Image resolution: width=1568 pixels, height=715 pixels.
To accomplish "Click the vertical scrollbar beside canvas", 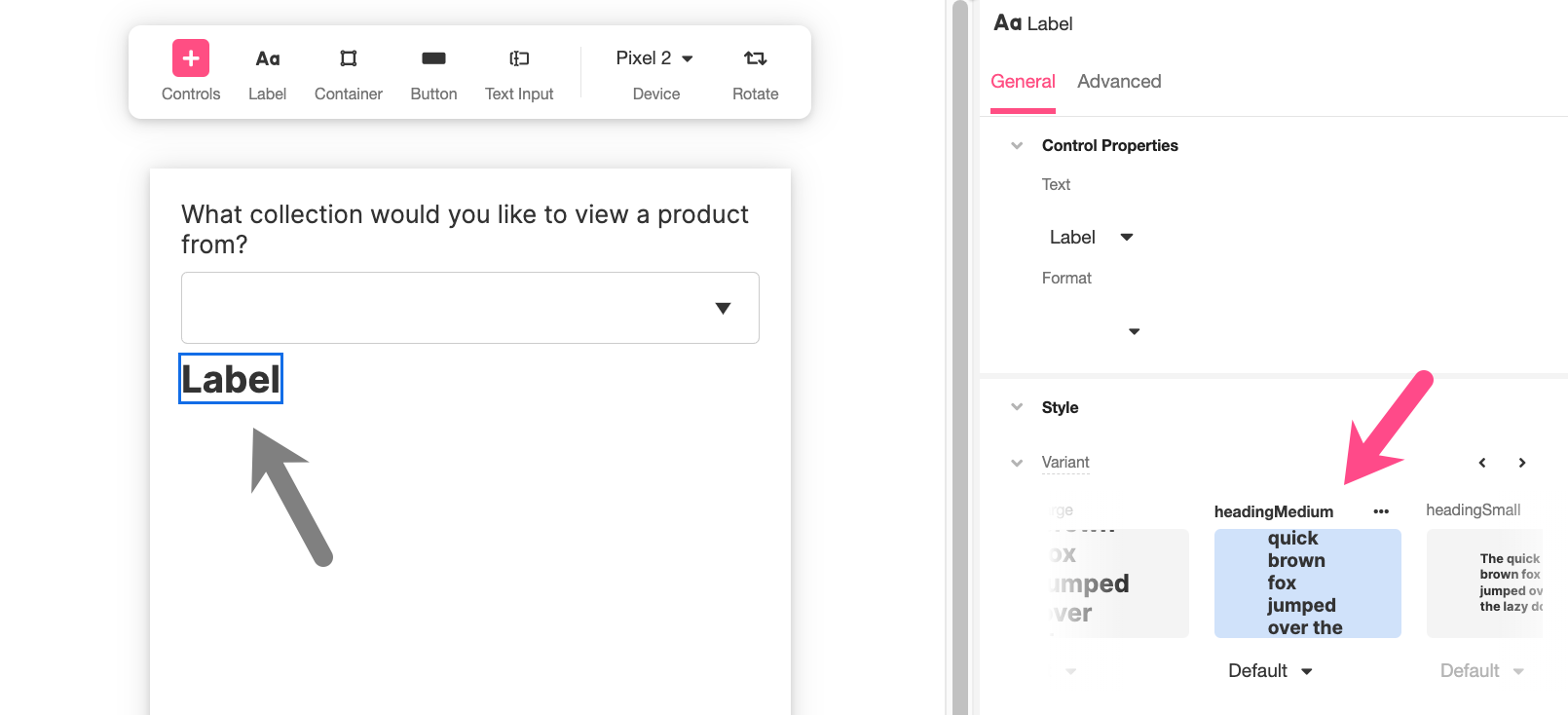I will point(960,357).
